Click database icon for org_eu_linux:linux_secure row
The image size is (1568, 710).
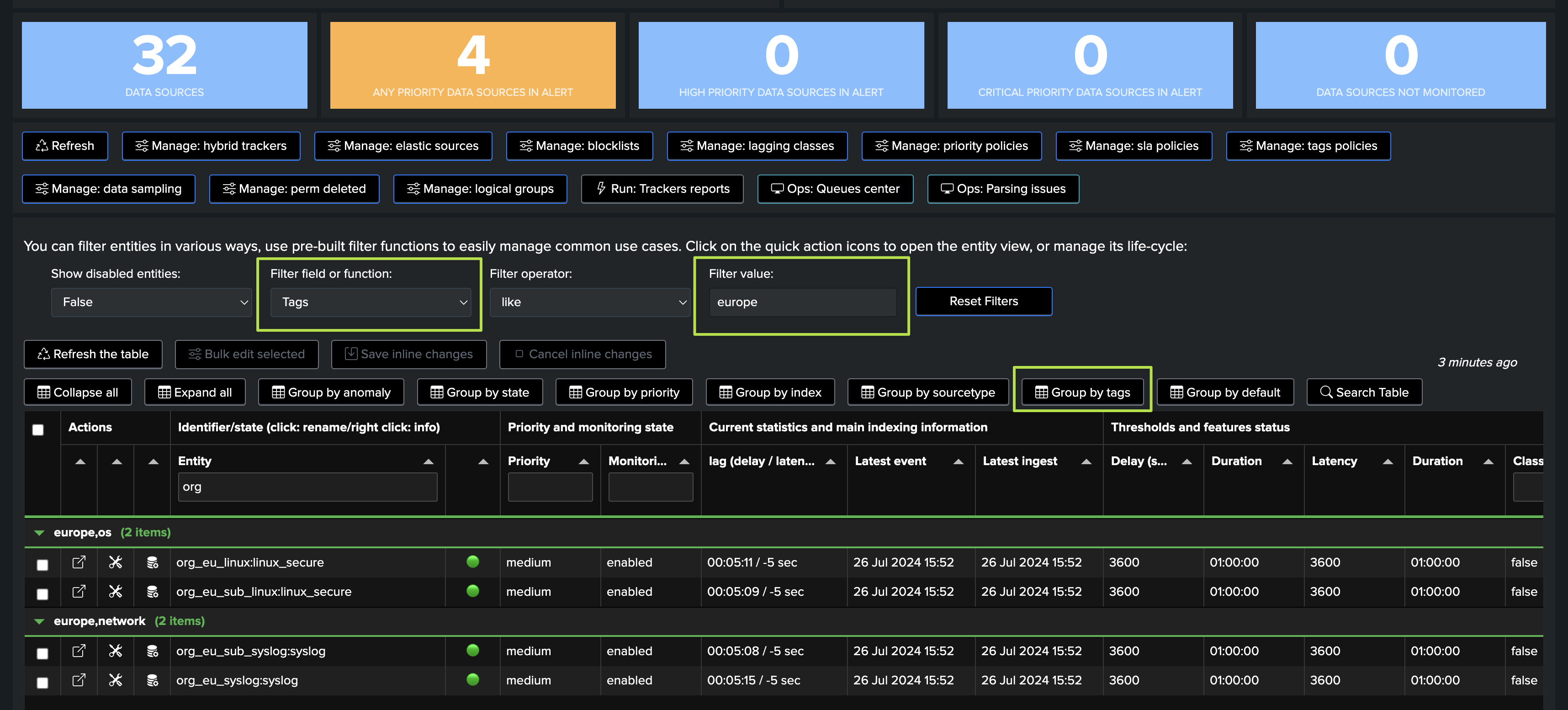[152, 562]
